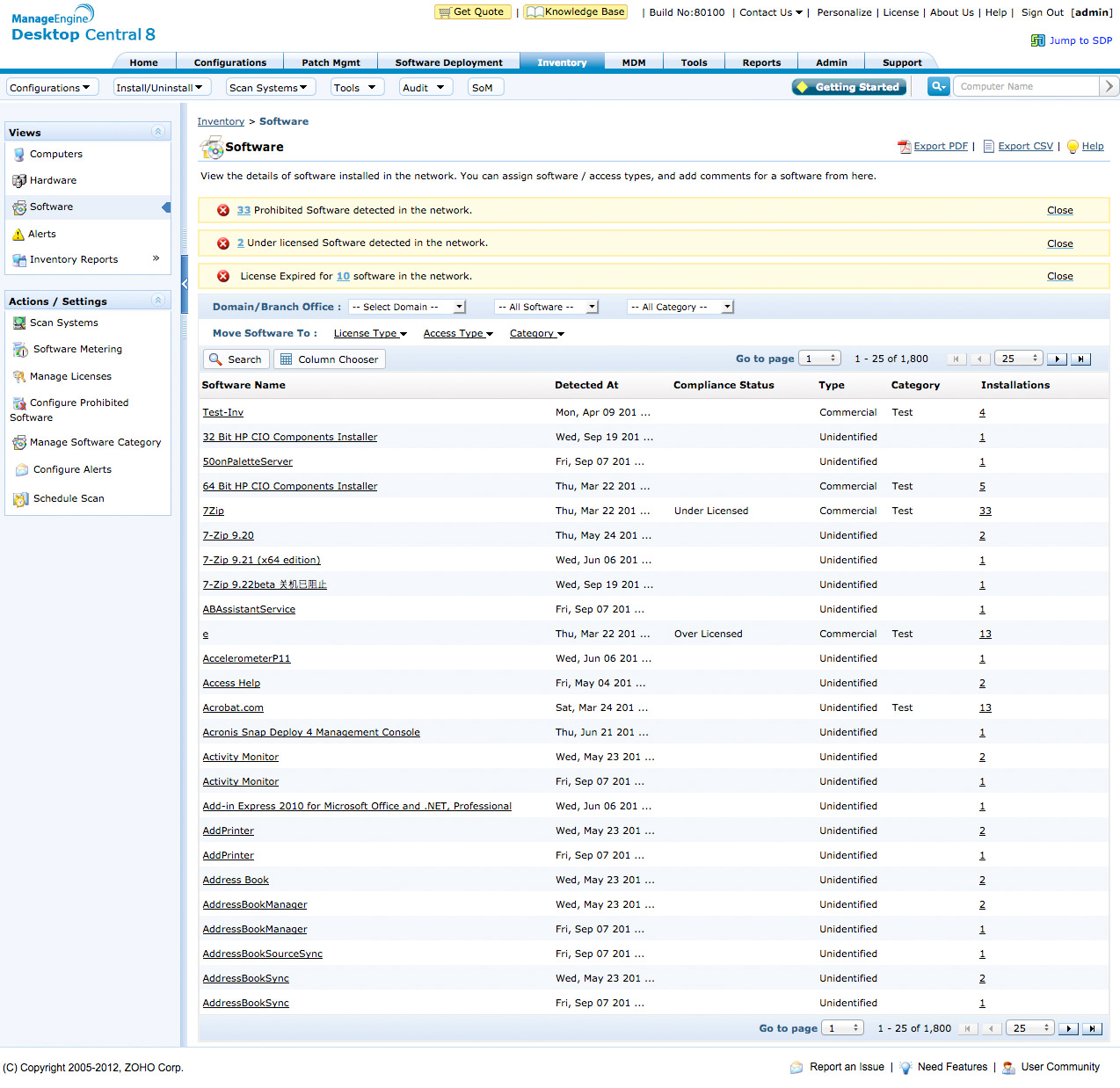
Task: Click 33 installations for 7Zip
Action: (x=985, y=511)
